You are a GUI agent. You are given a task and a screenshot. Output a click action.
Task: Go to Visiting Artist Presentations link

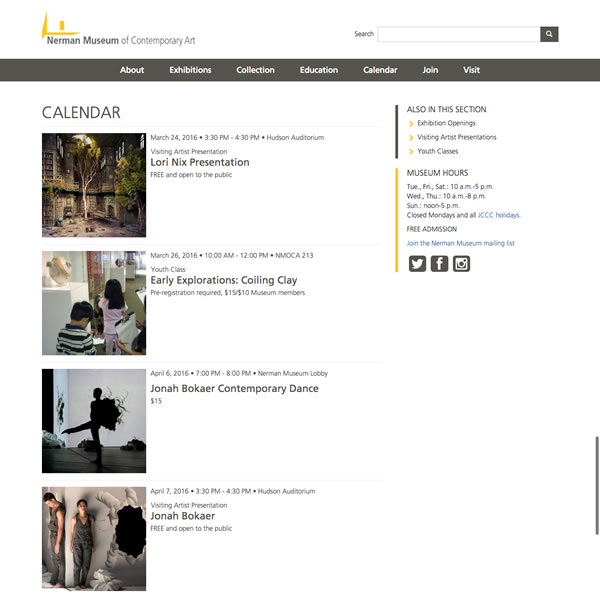[457, 137]
